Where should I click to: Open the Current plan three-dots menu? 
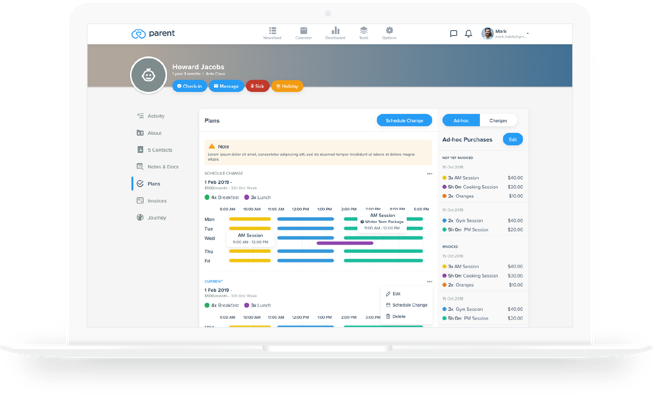tap(429, 282)
